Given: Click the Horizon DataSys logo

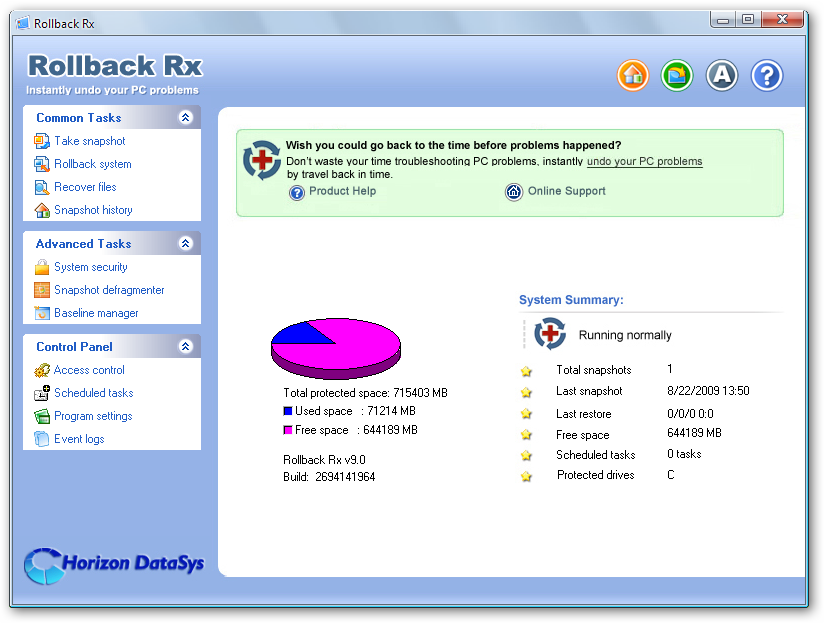Looking at the screenshot, I should (114, 566).
